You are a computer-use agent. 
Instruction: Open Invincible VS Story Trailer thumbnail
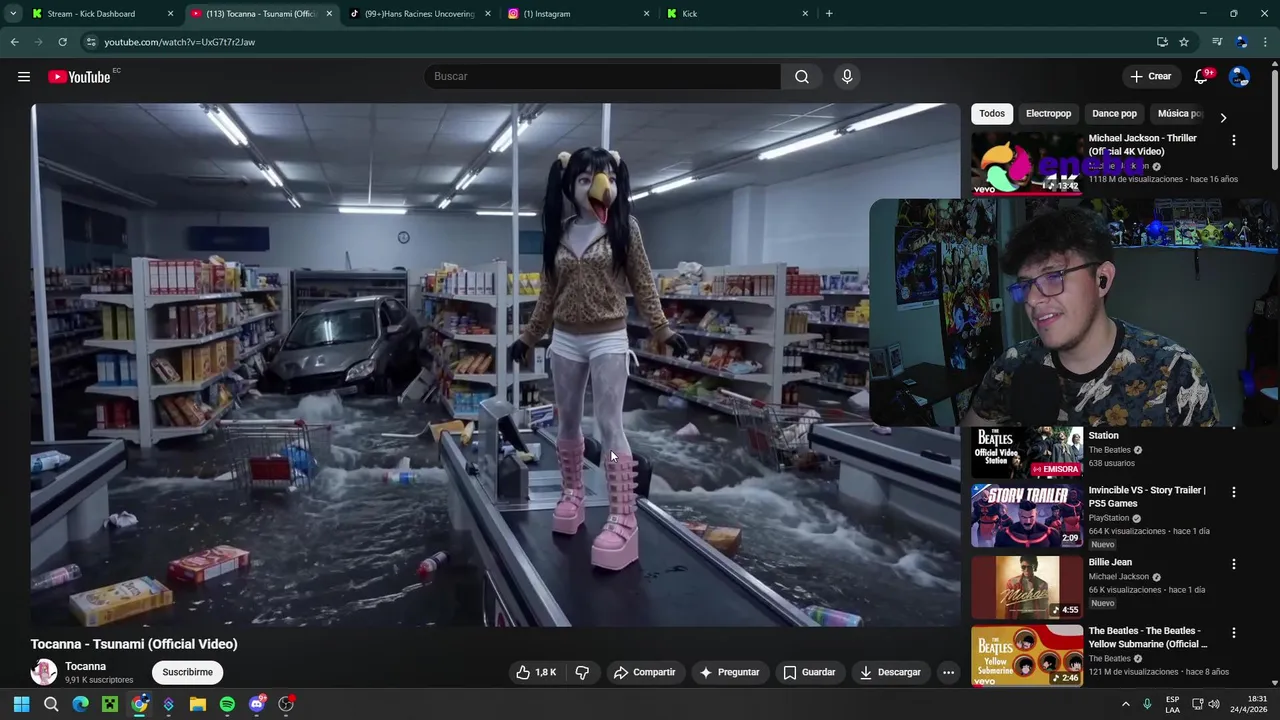click(1027, 516)
